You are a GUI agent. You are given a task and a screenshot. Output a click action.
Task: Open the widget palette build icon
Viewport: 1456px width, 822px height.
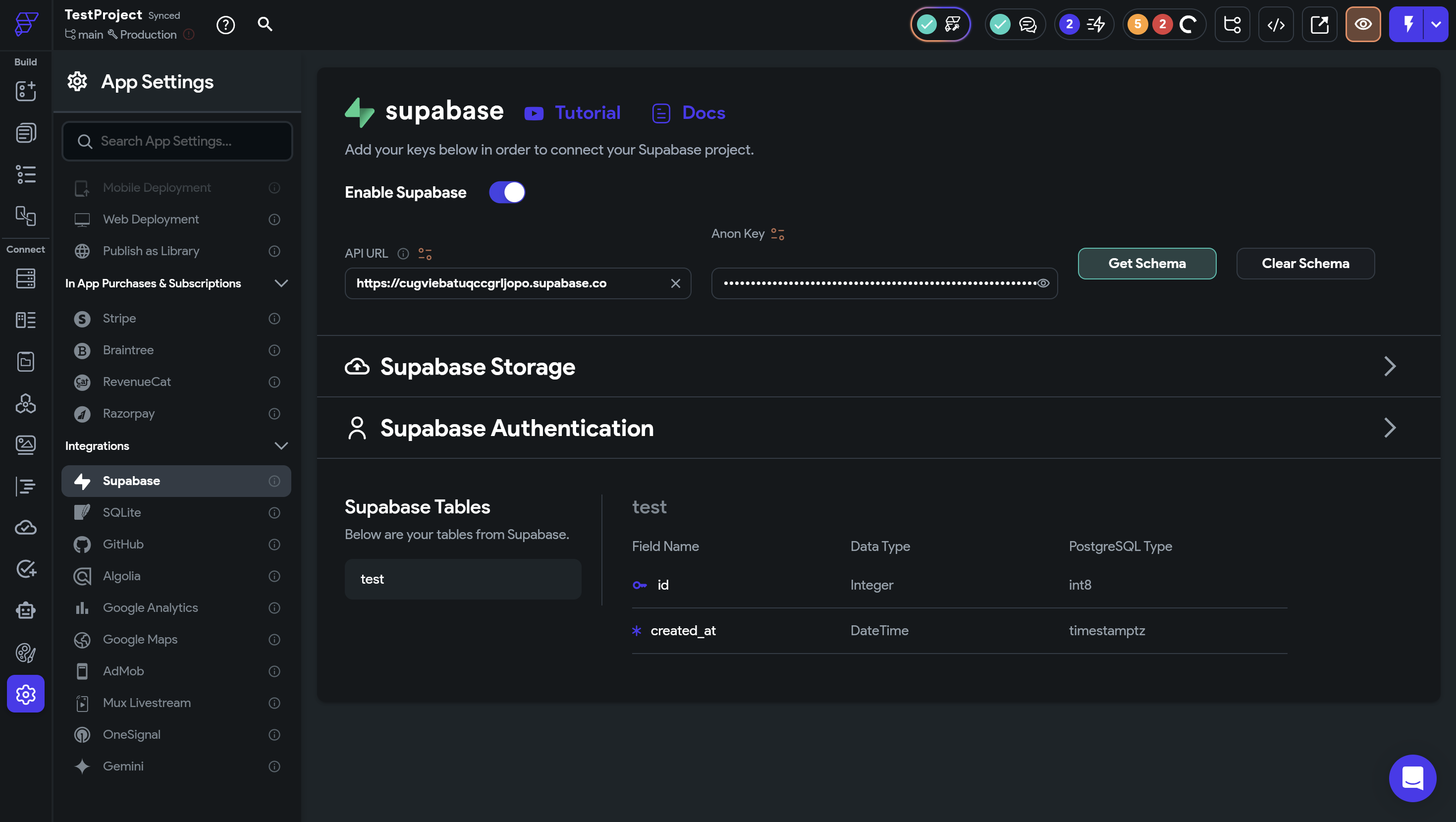(25, 91)
